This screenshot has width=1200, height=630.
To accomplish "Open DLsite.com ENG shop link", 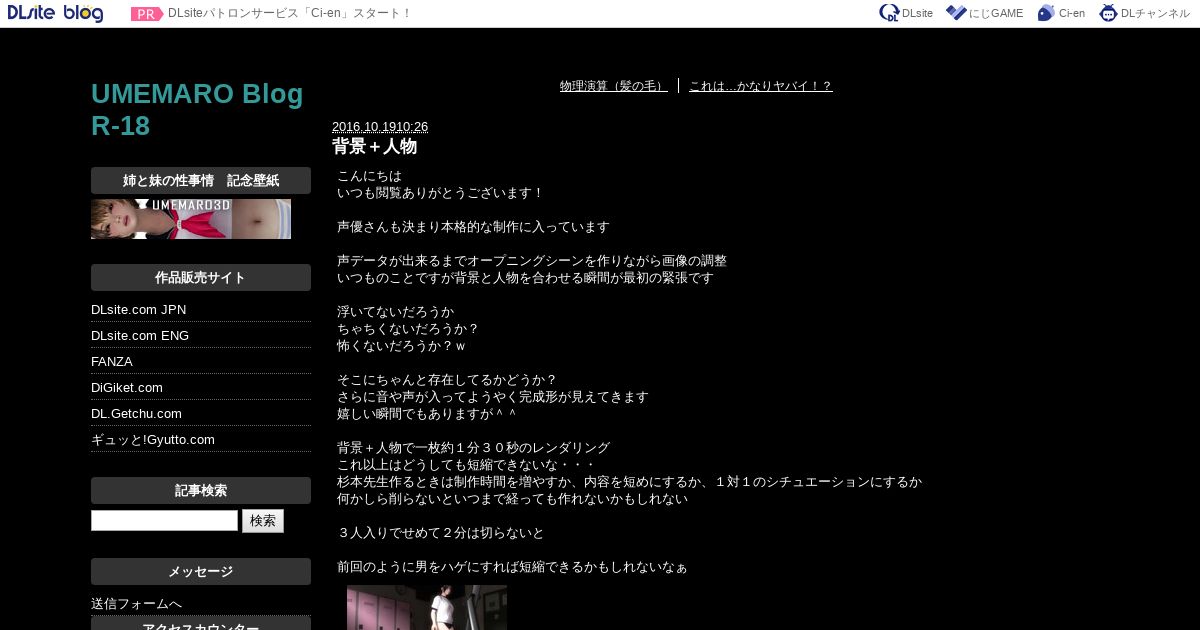I will point(140,336).
